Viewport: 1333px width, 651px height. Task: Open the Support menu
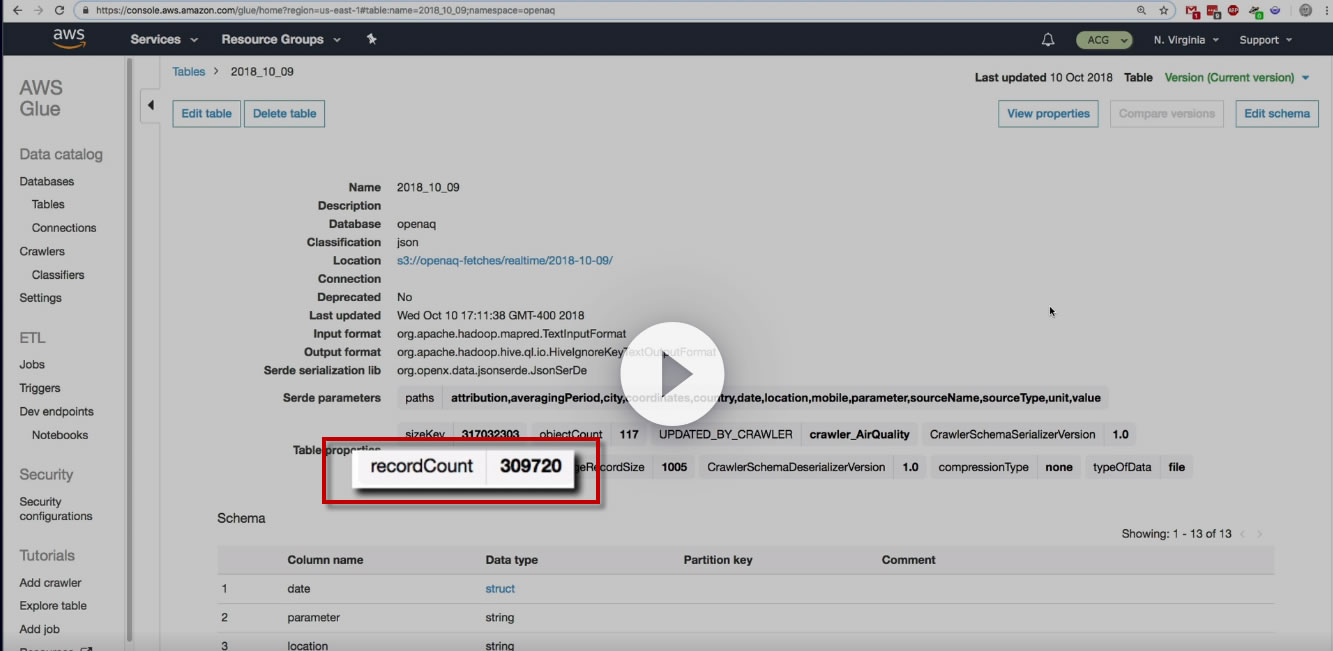tap(1265, 40)
